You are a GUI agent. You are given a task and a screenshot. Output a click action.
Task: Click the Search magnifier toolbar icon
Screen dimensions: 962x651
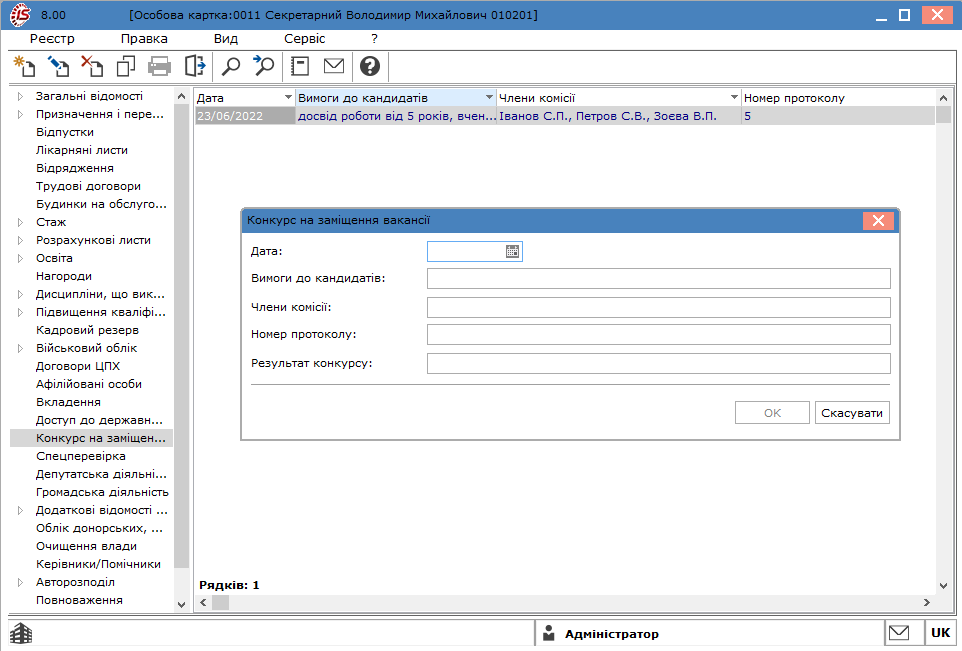point(231,66)
